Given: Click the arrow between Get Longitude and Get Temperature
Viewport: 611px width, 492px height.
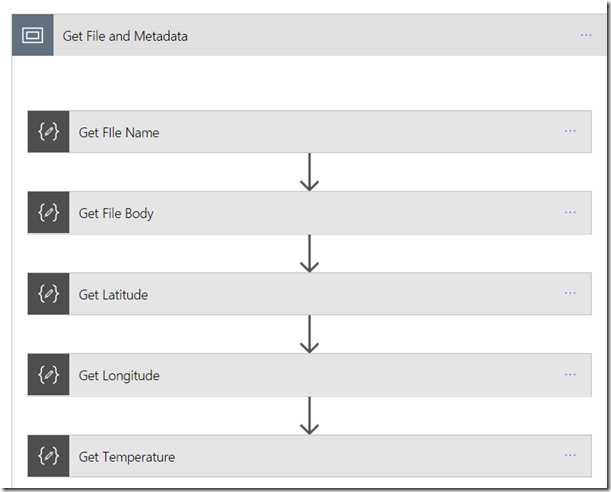Looking at the screenshot, I should [x=309, y=415].
